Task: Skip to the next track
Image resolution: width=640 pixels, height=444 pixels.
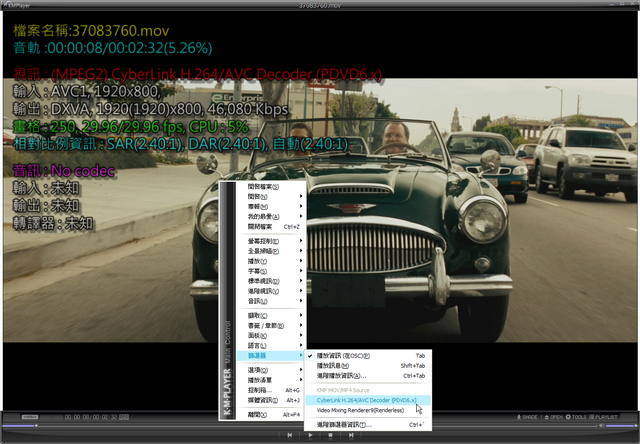Action: click(351, 435)
